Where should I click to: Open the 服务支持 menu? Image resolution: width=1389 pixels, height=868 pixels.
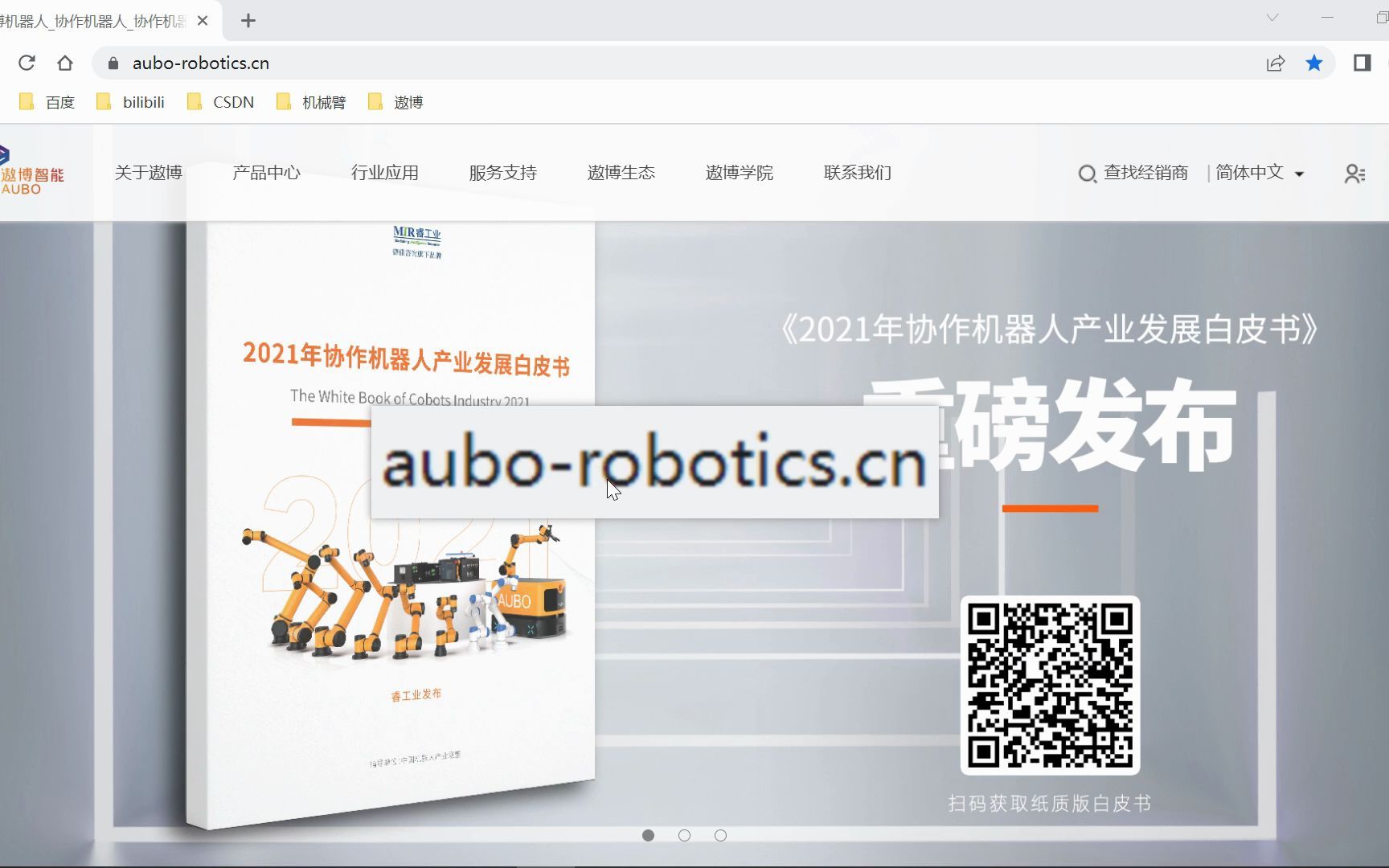coord(503,173)
